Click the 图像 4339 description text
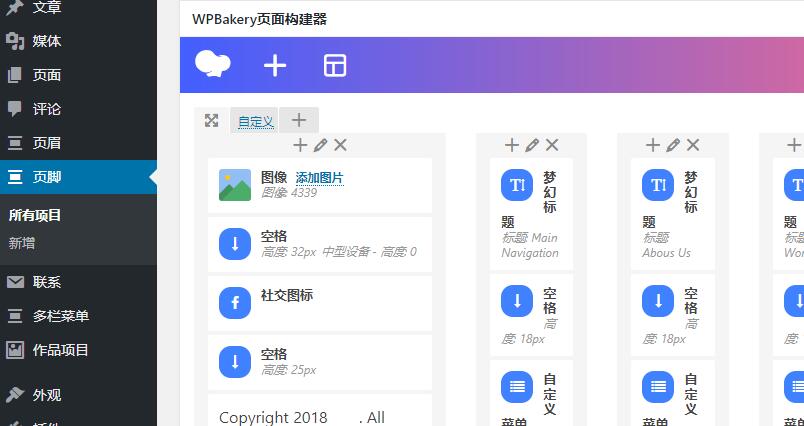 point(289,192)
